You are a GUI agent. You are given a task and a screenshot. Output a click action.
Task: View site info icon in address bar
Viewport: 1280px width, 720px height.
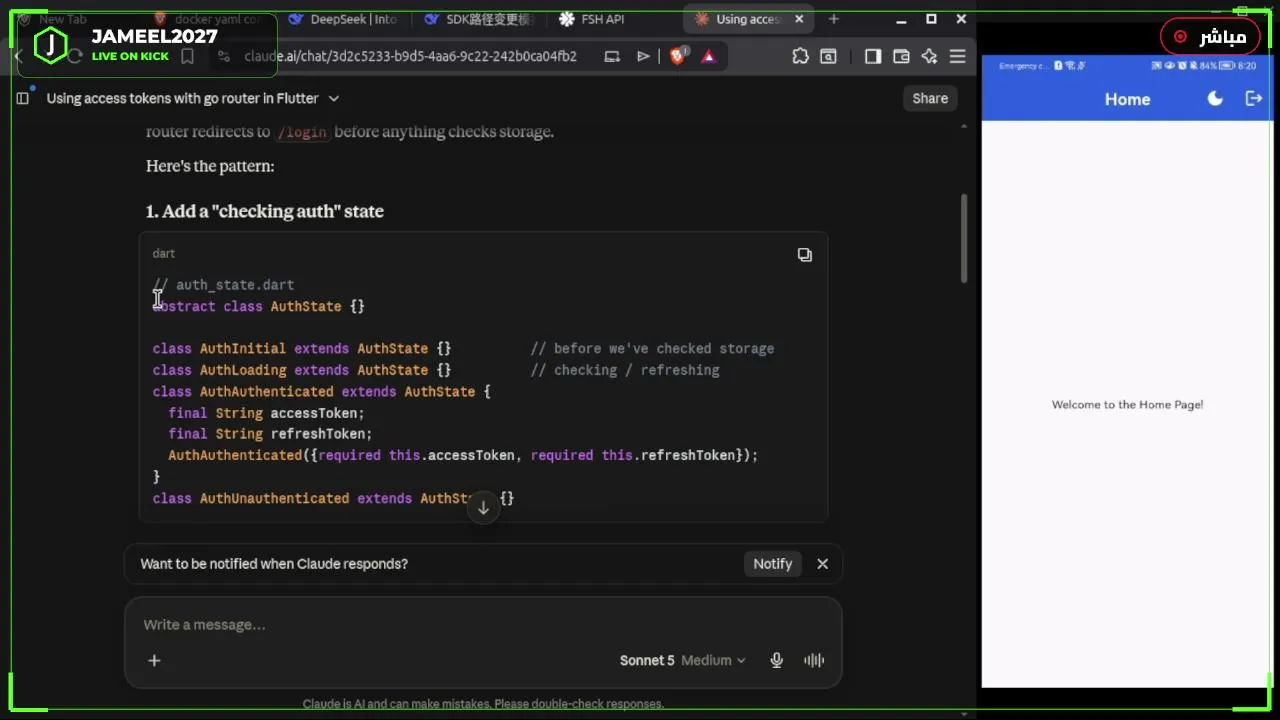[223, 57]
